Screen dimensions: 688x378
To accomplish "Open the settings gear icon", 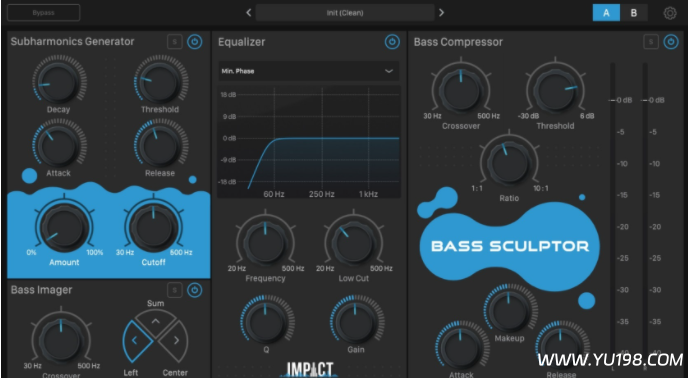I will click(670, 13).
